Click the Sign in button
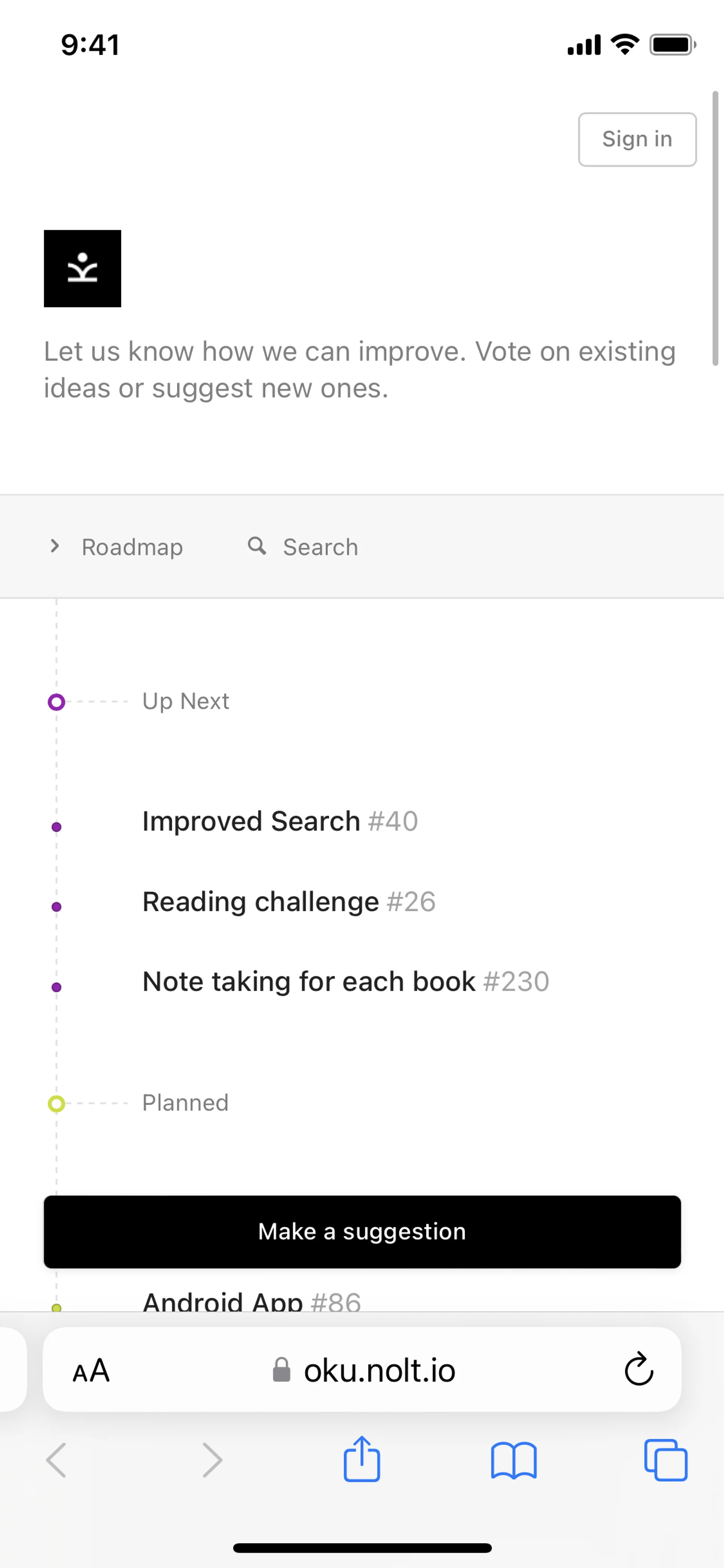The width and height of the screenshot is (724, 1568). [x=637, y=140]
